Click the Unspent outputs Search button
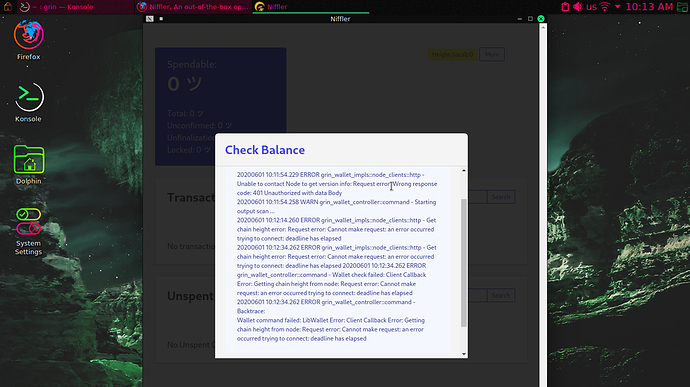This screenshot has height=387, width=690. (x=501, y=295)
